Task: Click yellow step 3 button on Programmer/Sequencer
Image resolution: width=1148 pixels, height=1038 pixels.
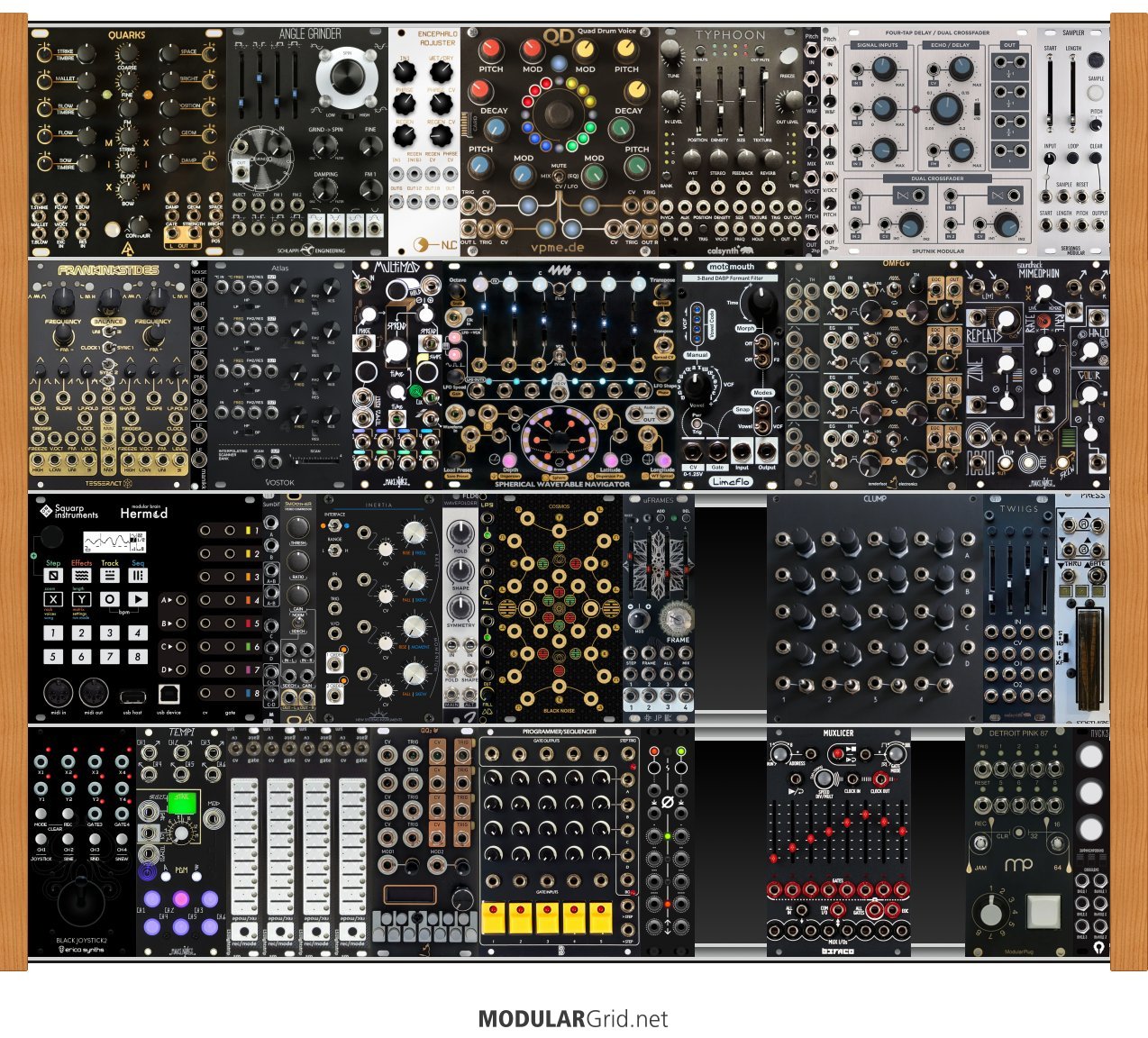Action: tap(549, 917)
